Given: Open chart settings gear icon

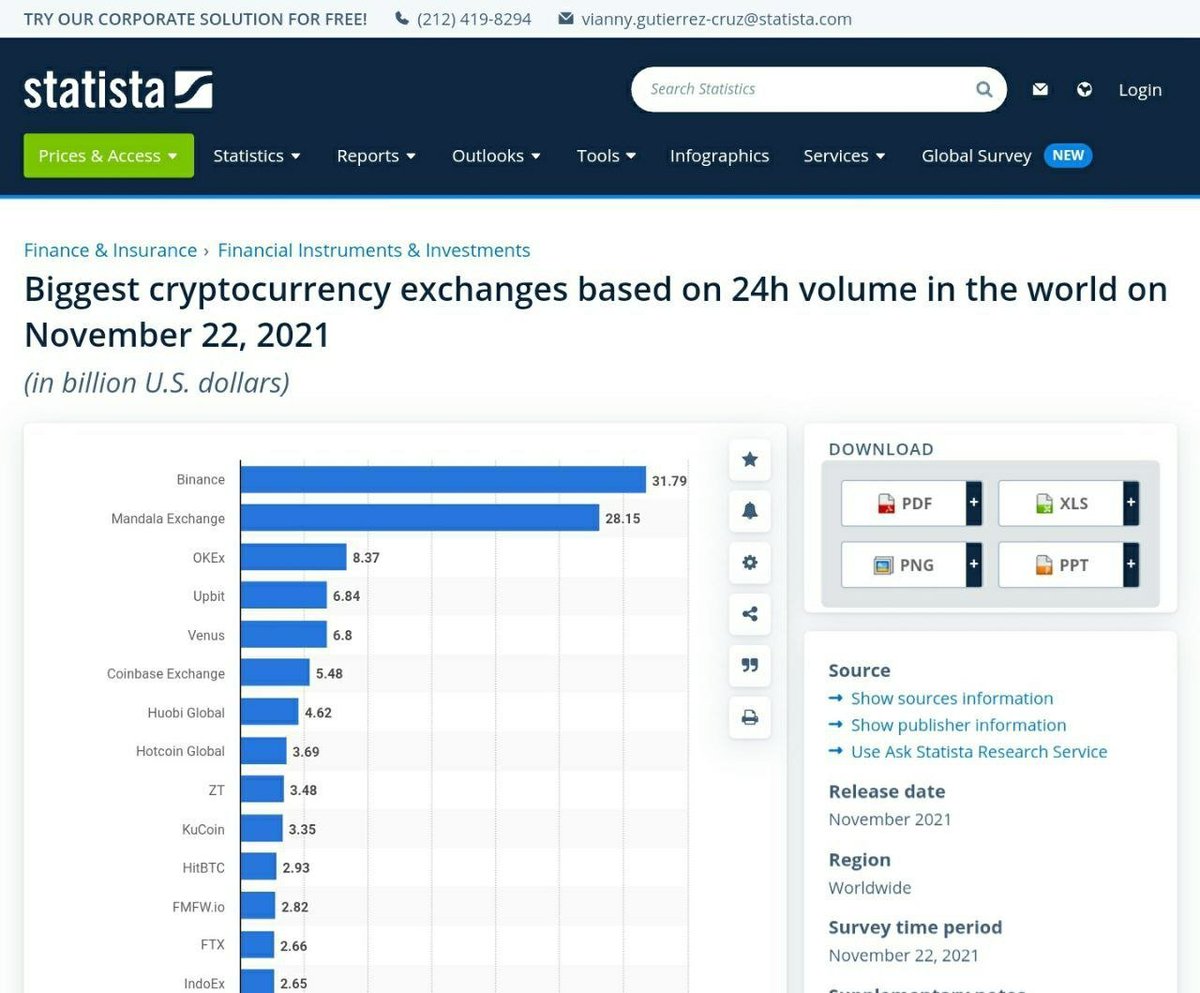Looking at the screenshot, I should (x=750, y=562).
